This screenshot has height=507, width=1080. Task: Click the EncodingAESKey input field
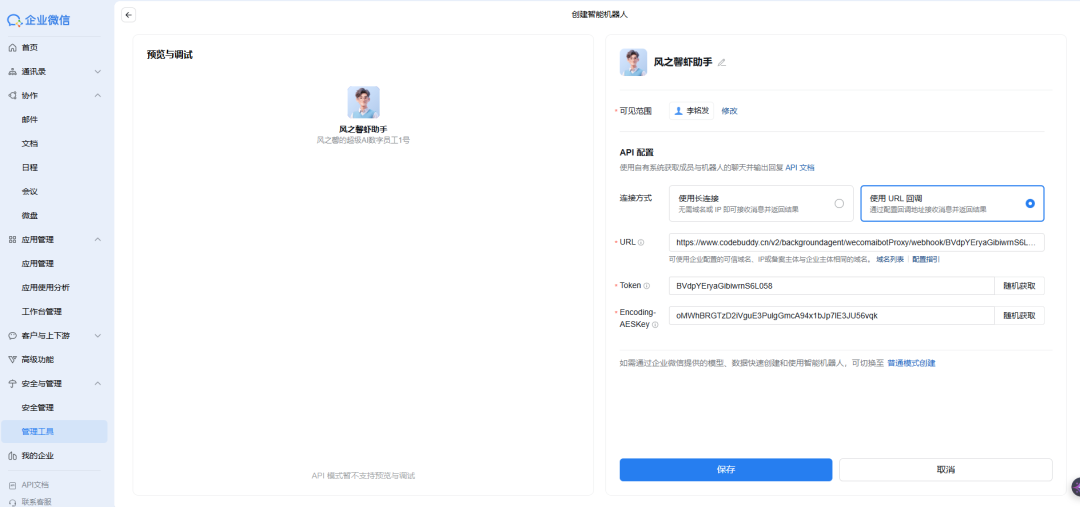point(831,315)
